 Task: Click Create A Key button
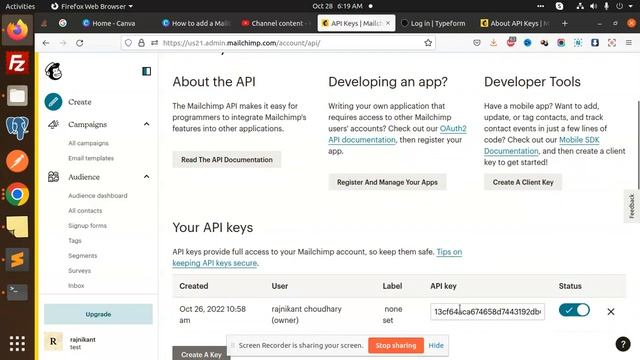(201, 353)
